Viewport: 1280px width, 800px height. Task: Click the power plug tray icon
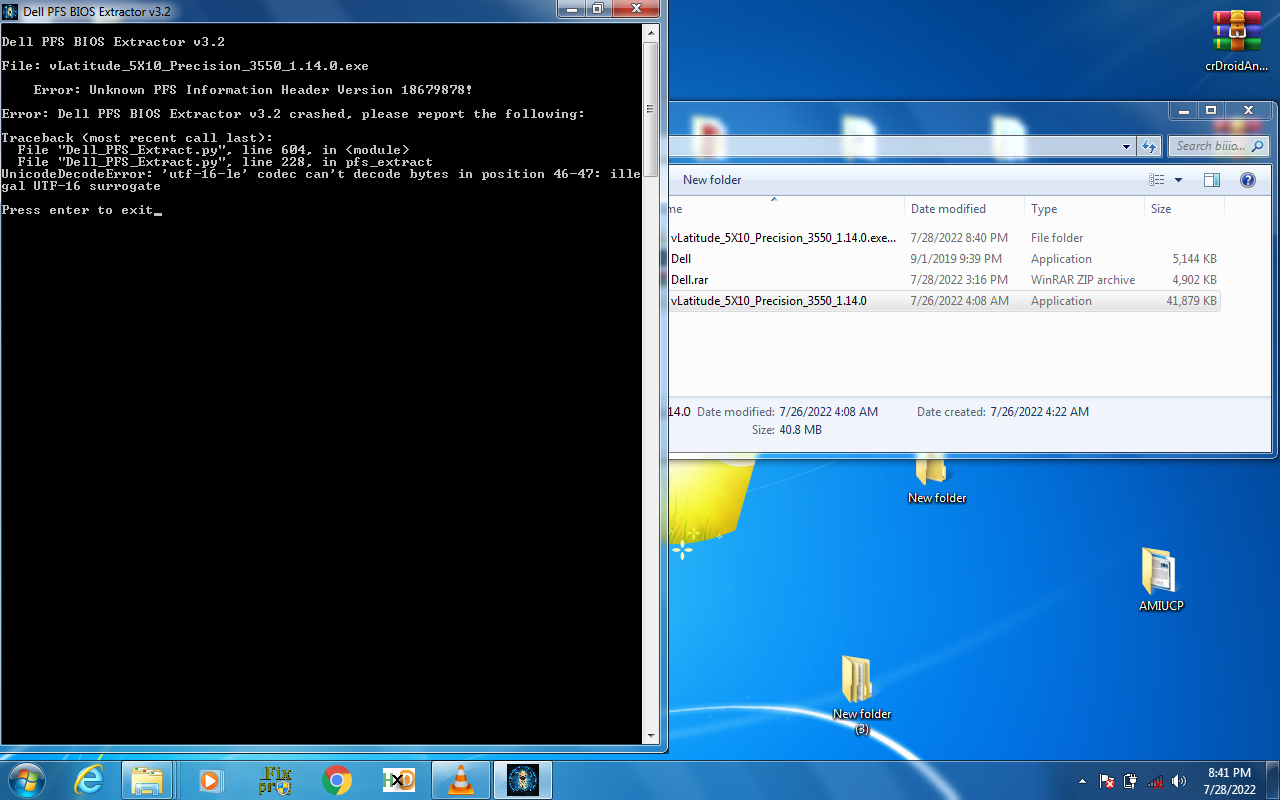tap(1131, 781)
